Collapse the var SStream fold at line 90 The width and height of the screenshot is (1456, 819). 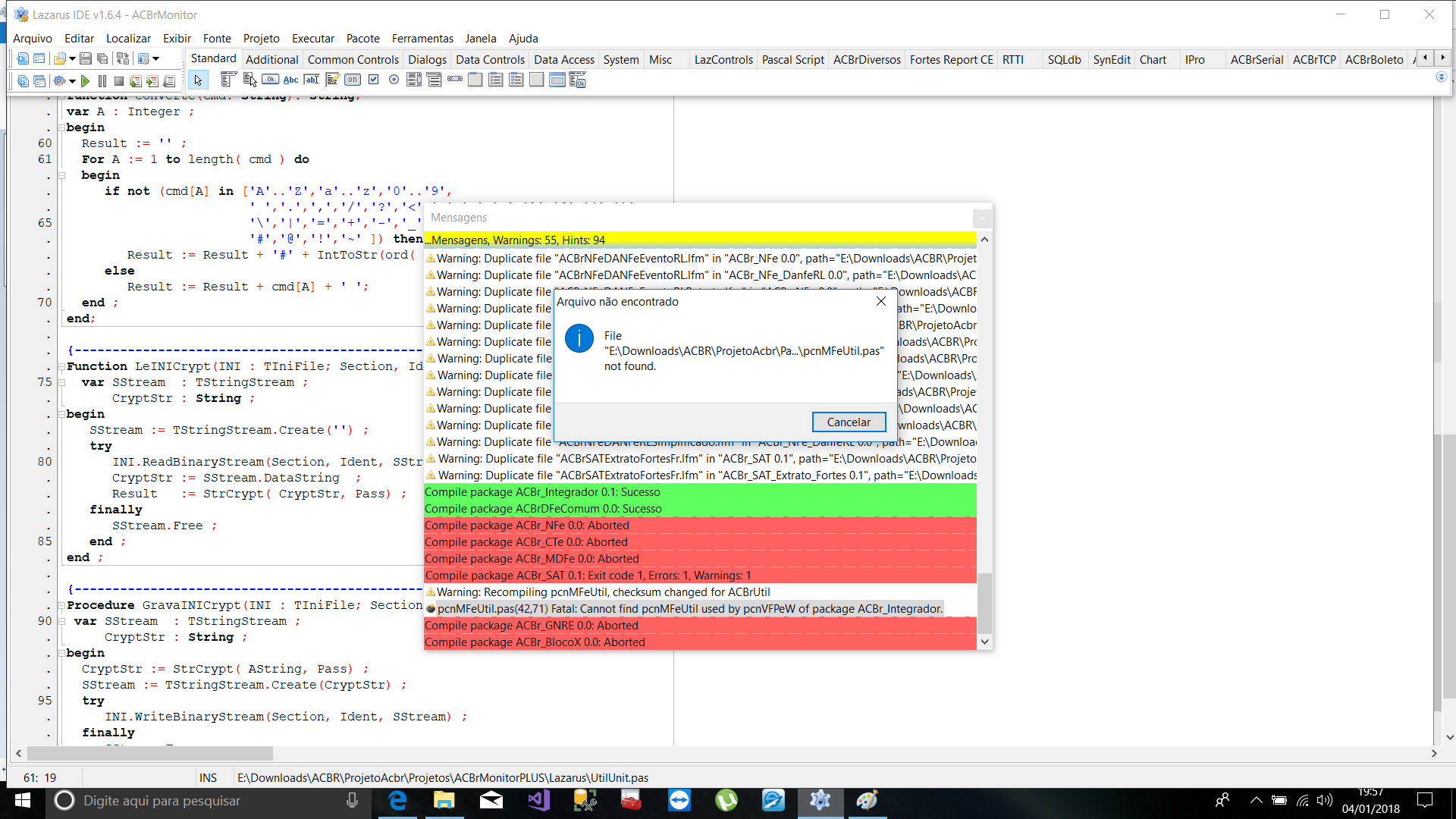61,621
